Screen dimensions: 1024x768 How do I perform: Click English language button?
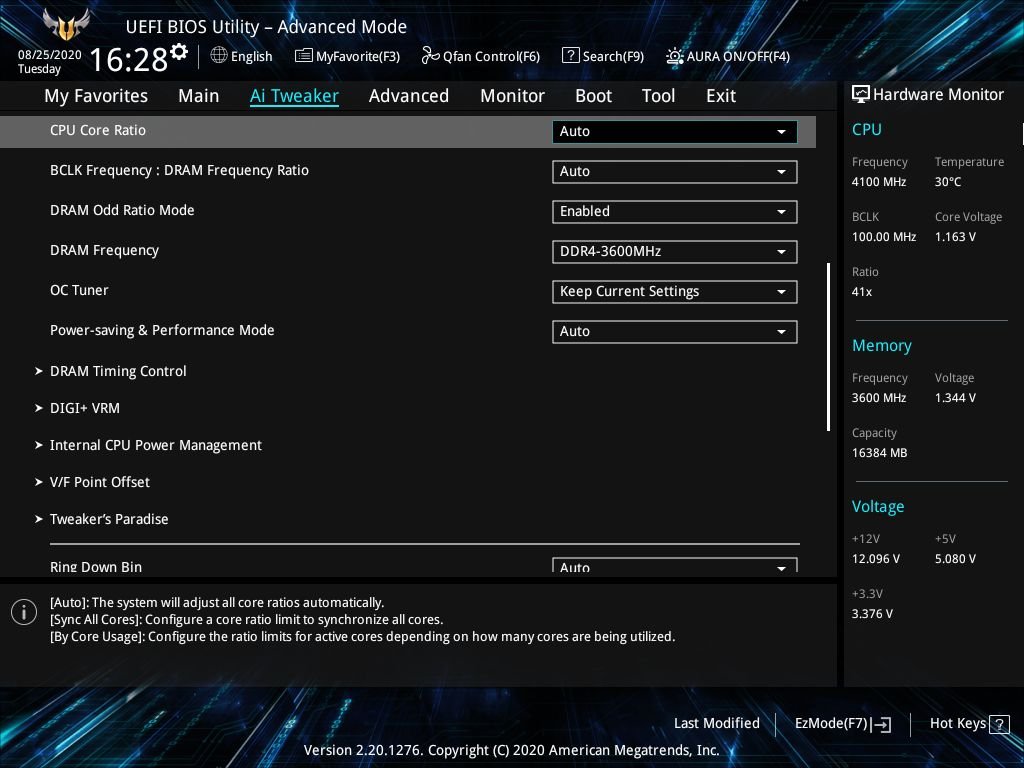tap(242, 56)
